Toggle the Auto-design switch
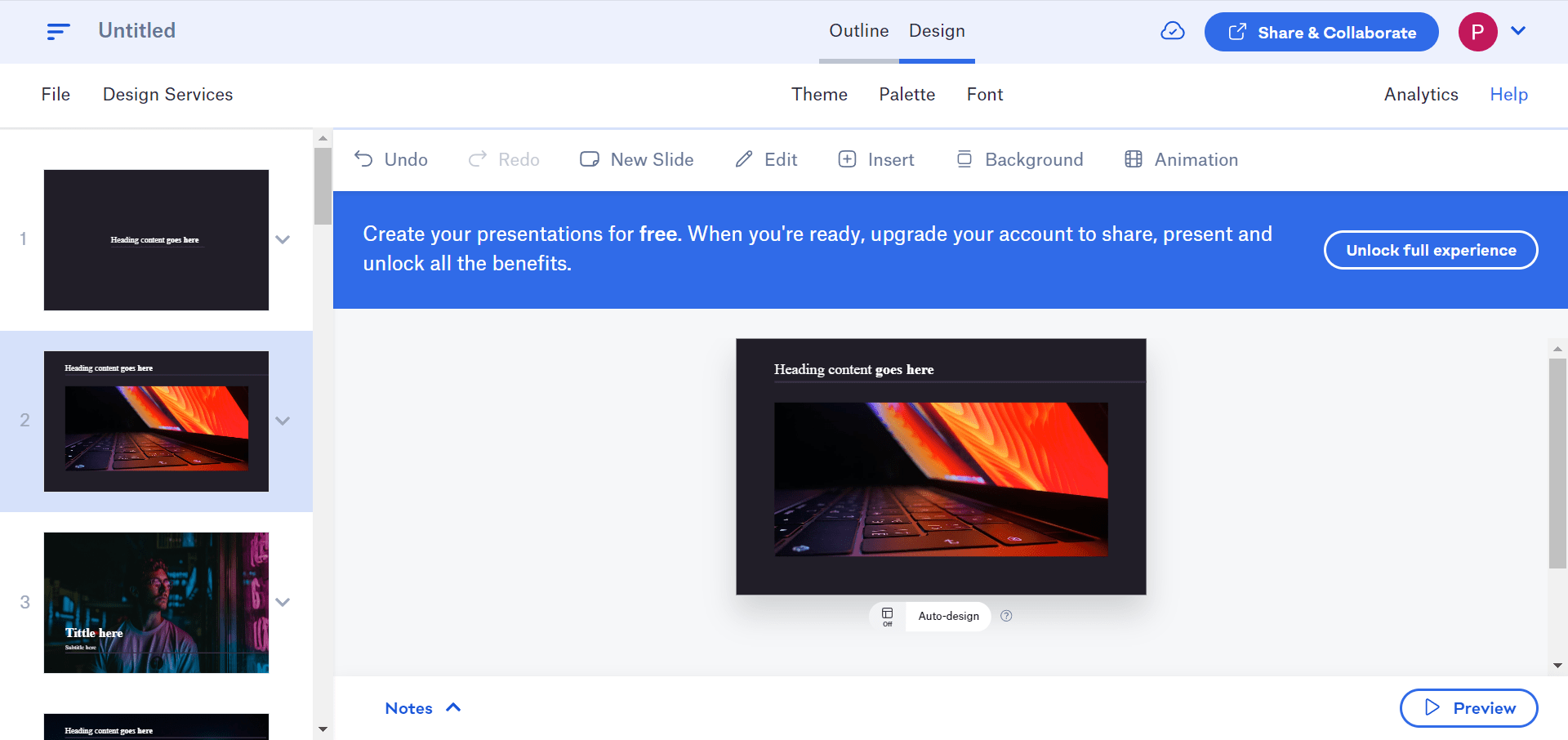 [x=888, y=617]
